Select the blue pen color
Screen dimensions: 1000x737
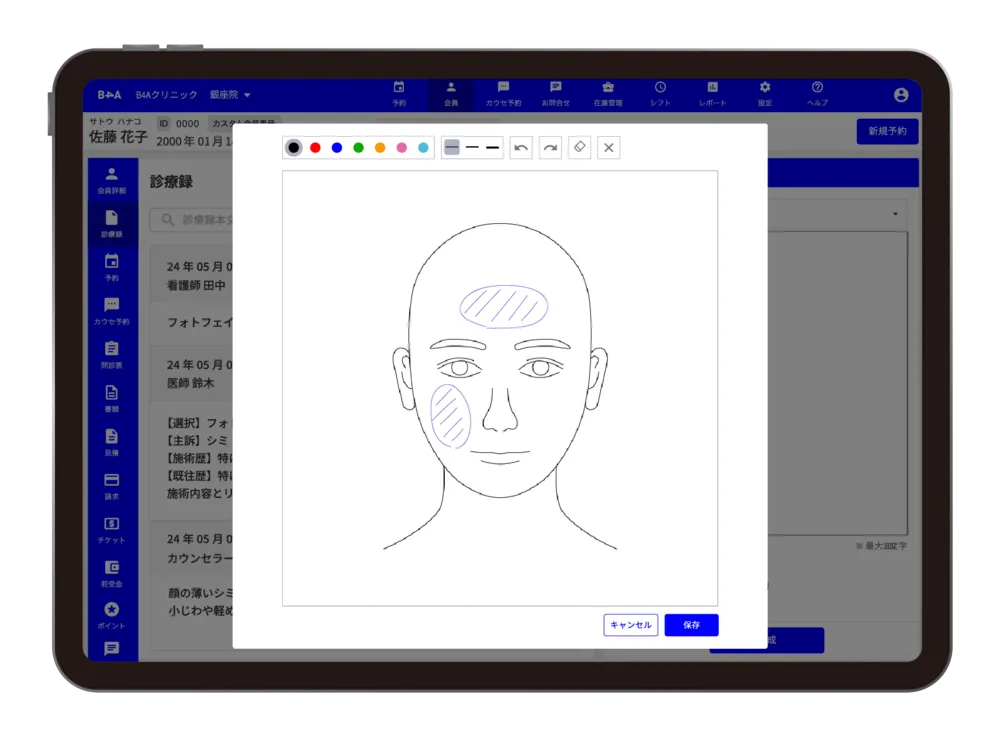337,148
